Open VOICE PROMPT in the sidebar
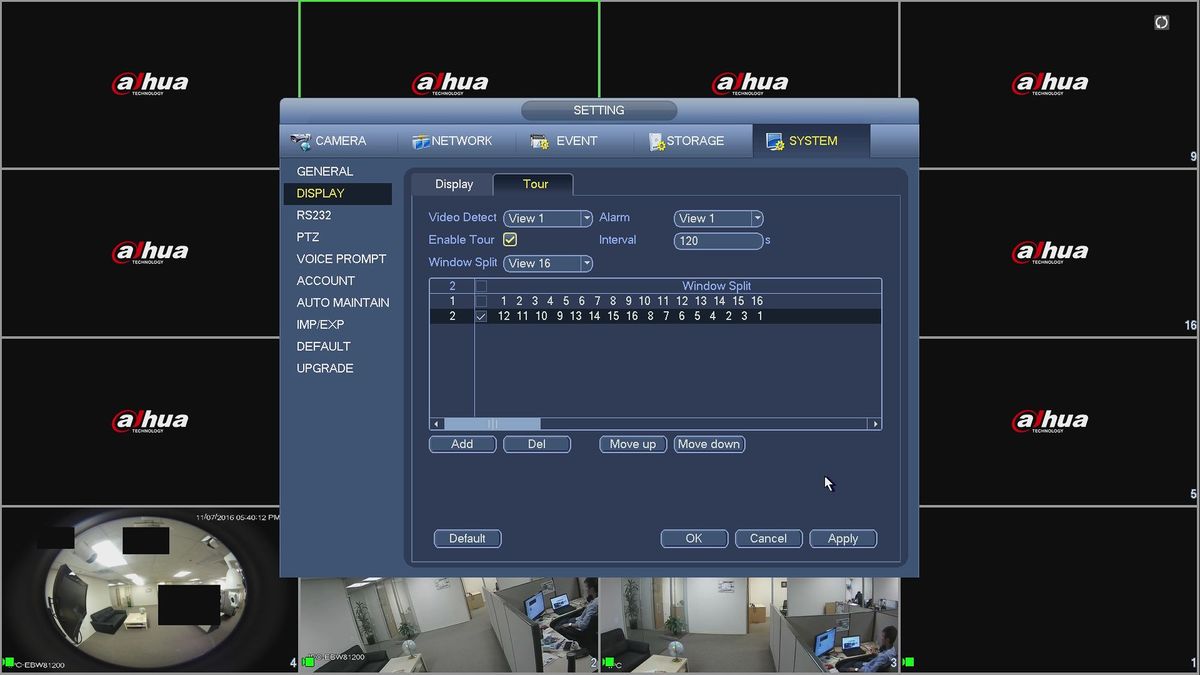Viewport: 1200px width, 675px height. (341, 259)
